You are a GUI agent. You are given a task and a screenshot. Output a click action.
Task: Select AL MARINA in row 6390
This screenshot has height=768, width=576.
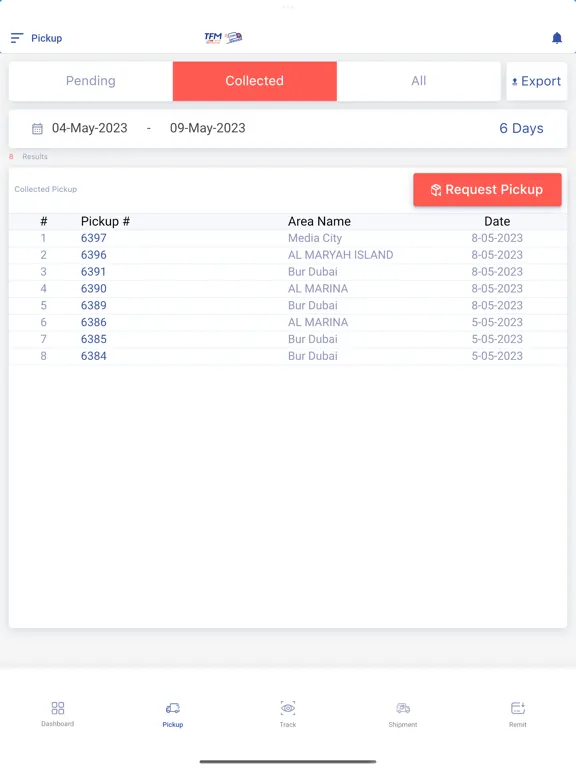click(318, 289)
